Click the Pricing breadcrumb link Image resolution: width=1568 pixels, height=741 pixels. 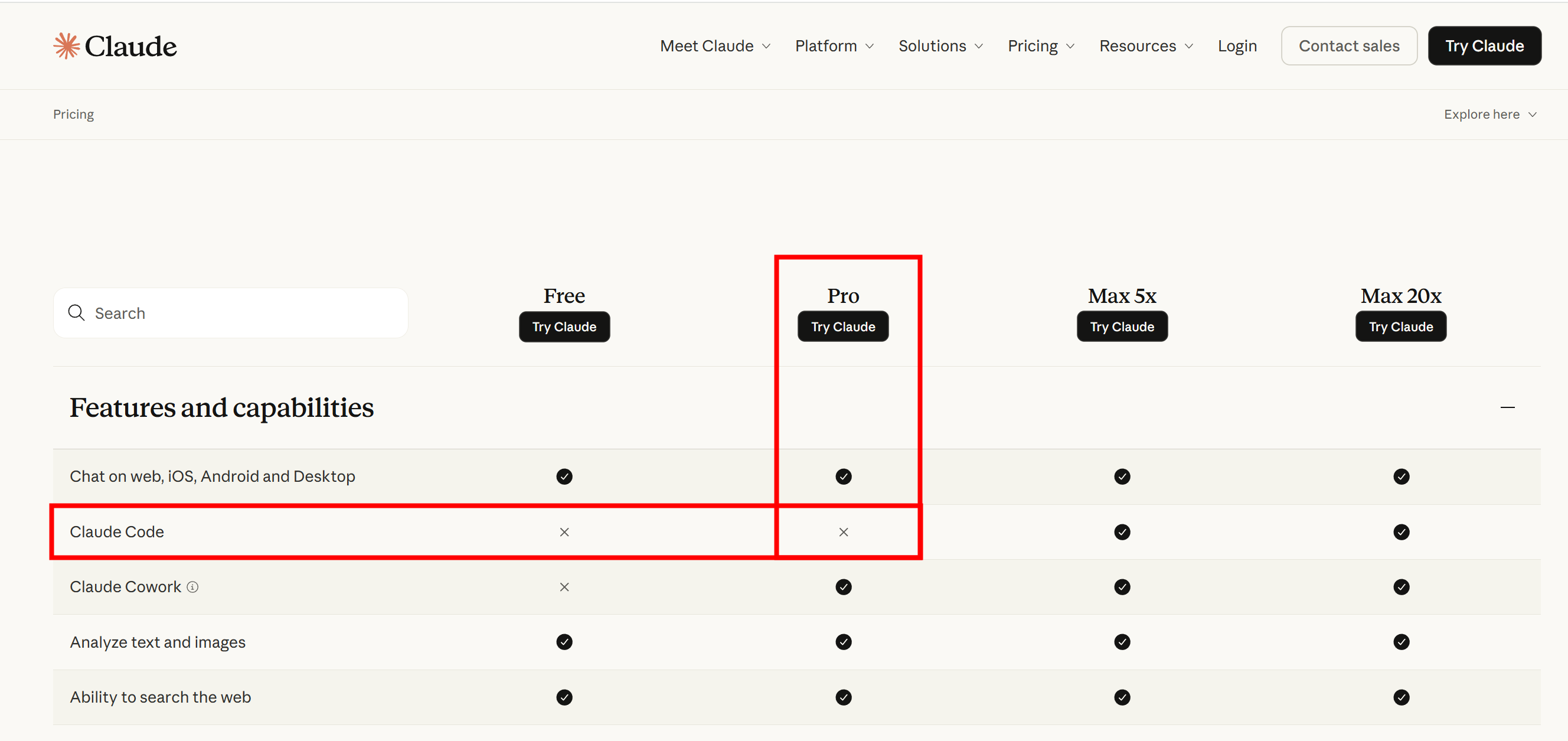(x=73, y=115)
